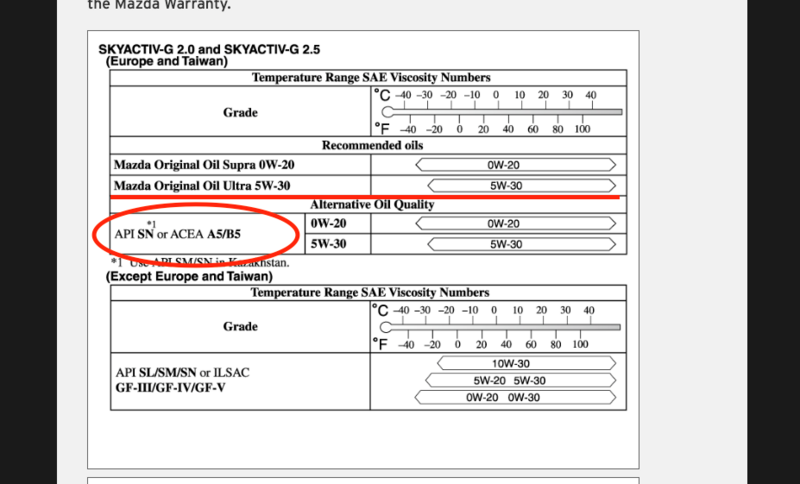Click the "API SL/SM/SN or ILSAC" grade cell
The width and height of the screenshot is (800, 484).
(x=182, y=373)
